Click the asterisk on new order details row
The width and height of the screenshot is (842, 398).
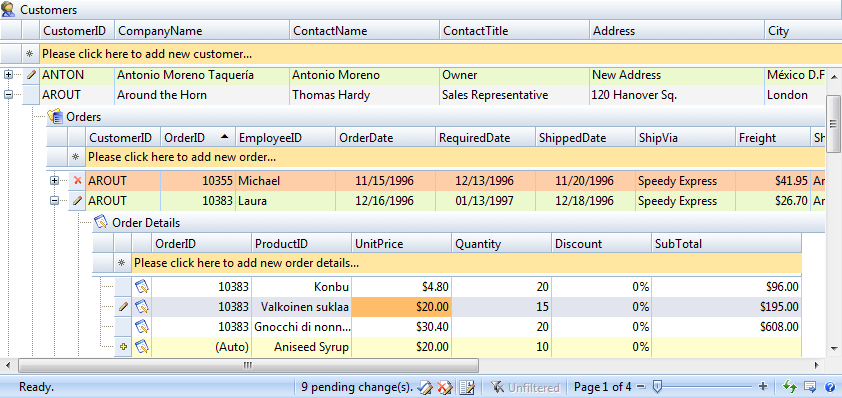tap(122, 263)
